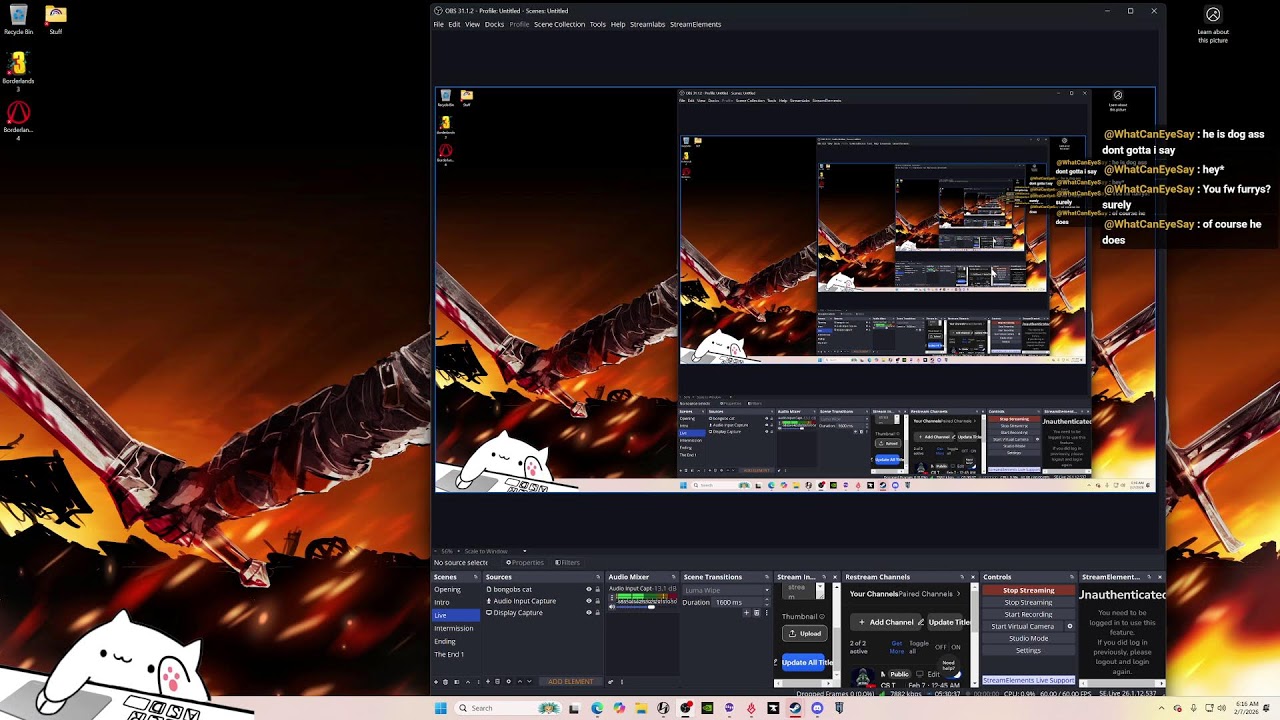Select the Intermission scene
The height and width of the screenshot is (720, 1280).
(453, 628)
